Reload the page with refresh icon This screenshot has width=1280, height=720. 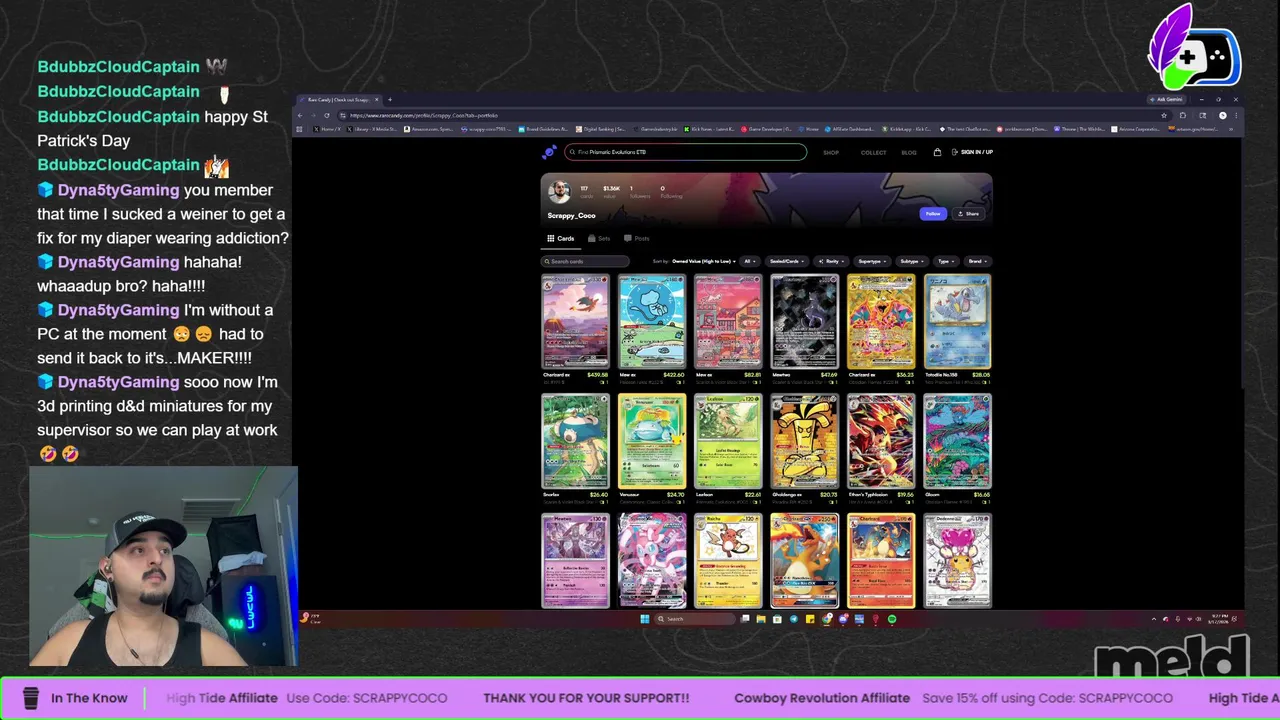(326, 115)
